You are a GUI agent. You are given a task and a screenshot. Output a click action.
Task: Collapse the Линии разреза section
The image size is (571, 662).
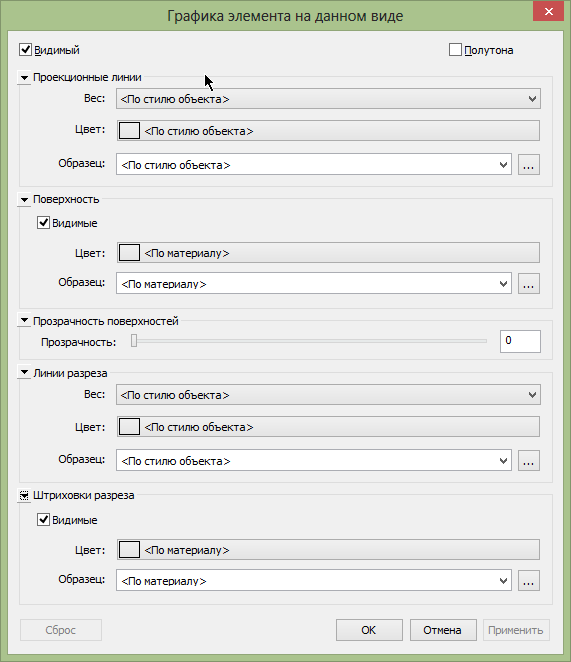24,373
